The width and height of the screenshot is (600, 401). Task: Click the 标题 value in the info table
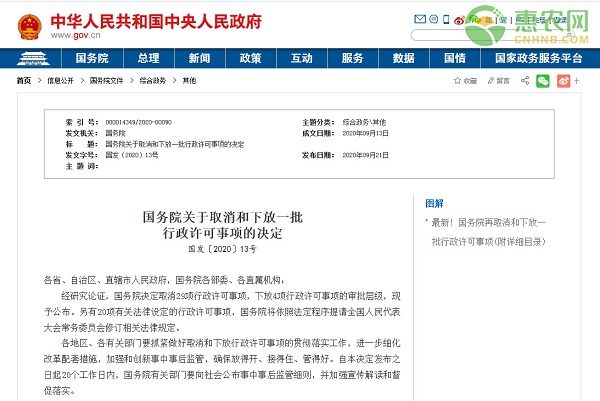pos(175,144)
